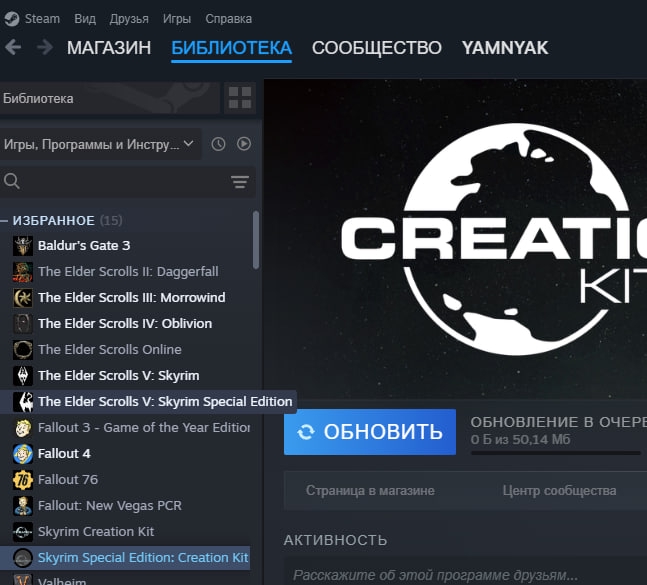Image resolution: width=647 pixels, height=585 pixels.
Task: Open Игры, Программы и Инстру... filter dropdown
Action: (x=99, y=144)
